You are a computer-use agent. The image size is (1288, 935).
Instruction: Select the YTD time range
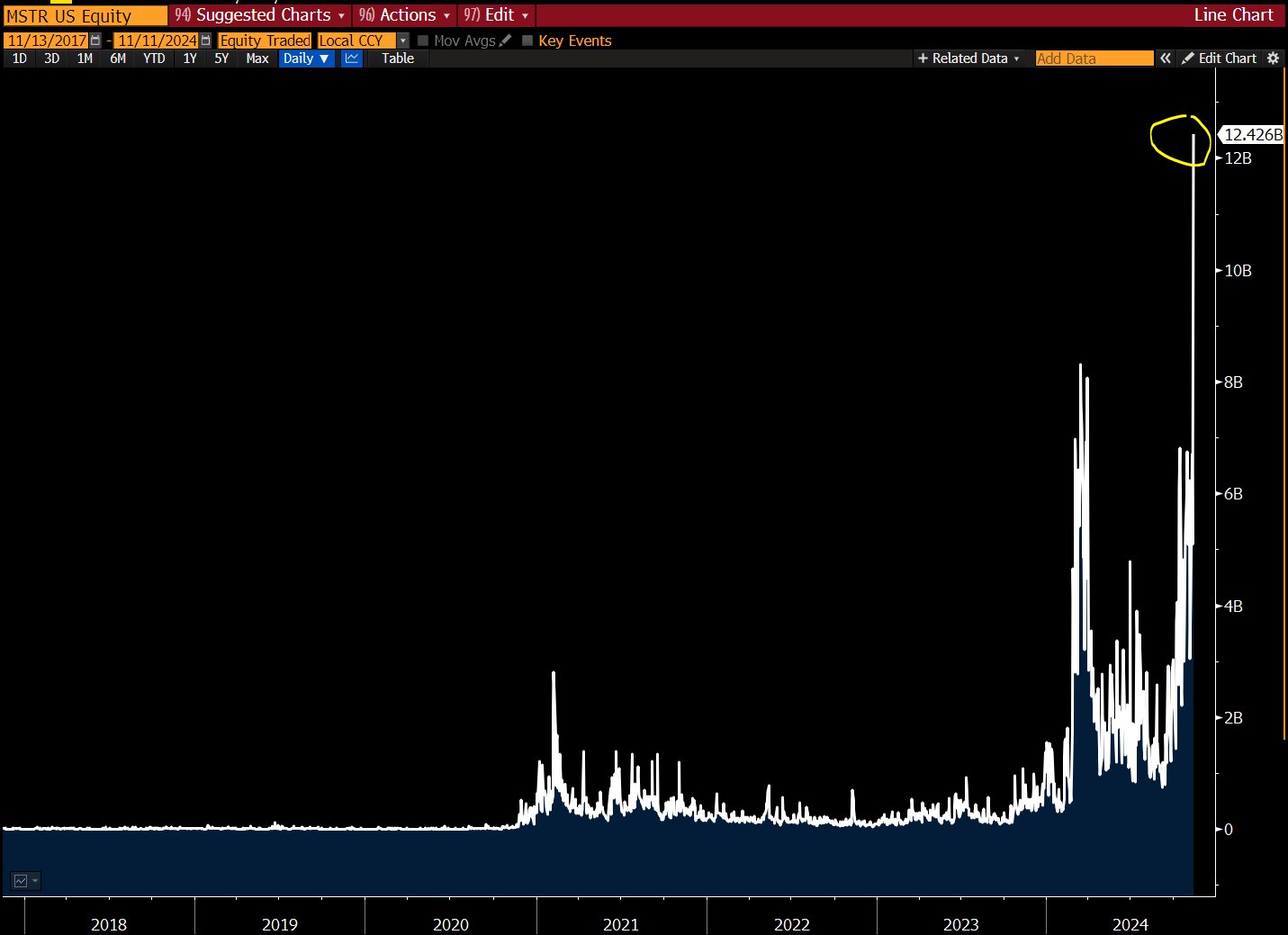click(x=154, y=58)
